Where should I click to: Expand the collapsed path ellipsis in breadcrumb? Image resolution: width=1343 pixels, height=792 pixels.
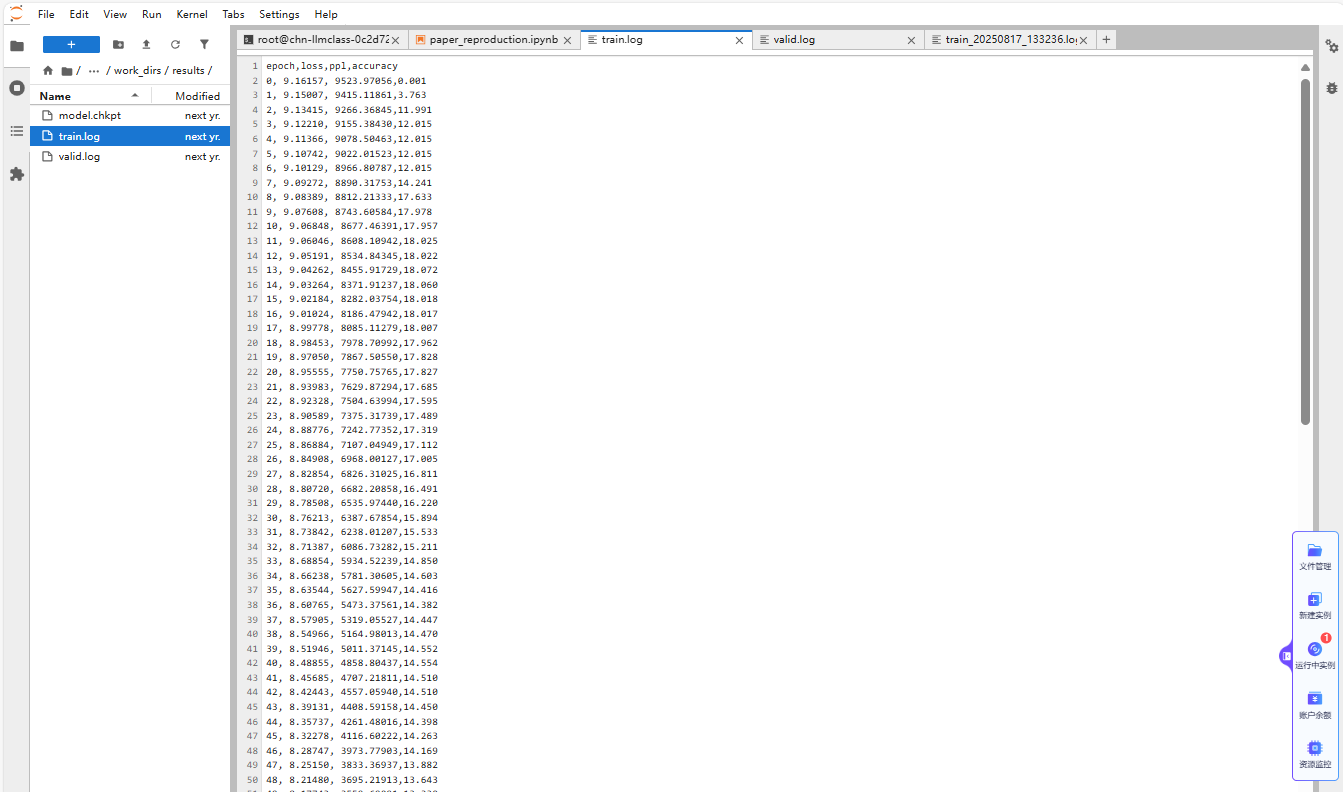point(94,71)
